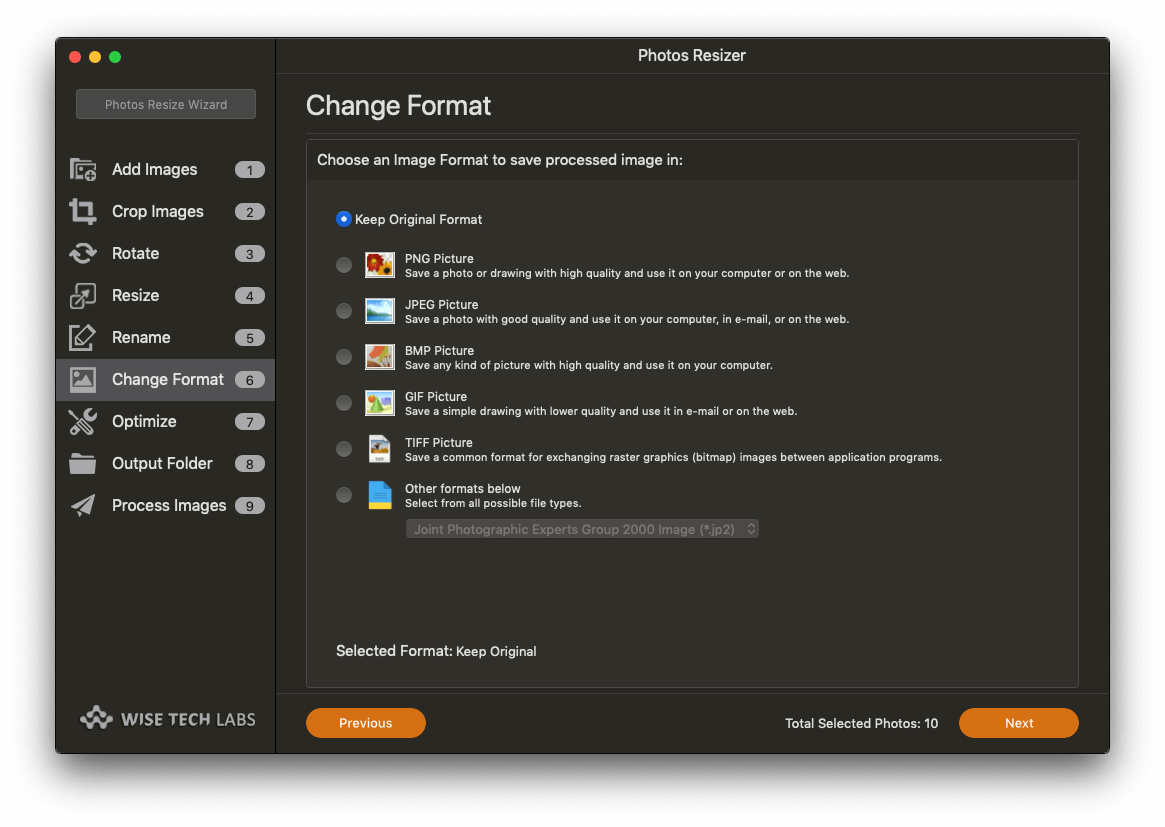
Task: Click the Change Format picture icon
Action: point(82,380)
